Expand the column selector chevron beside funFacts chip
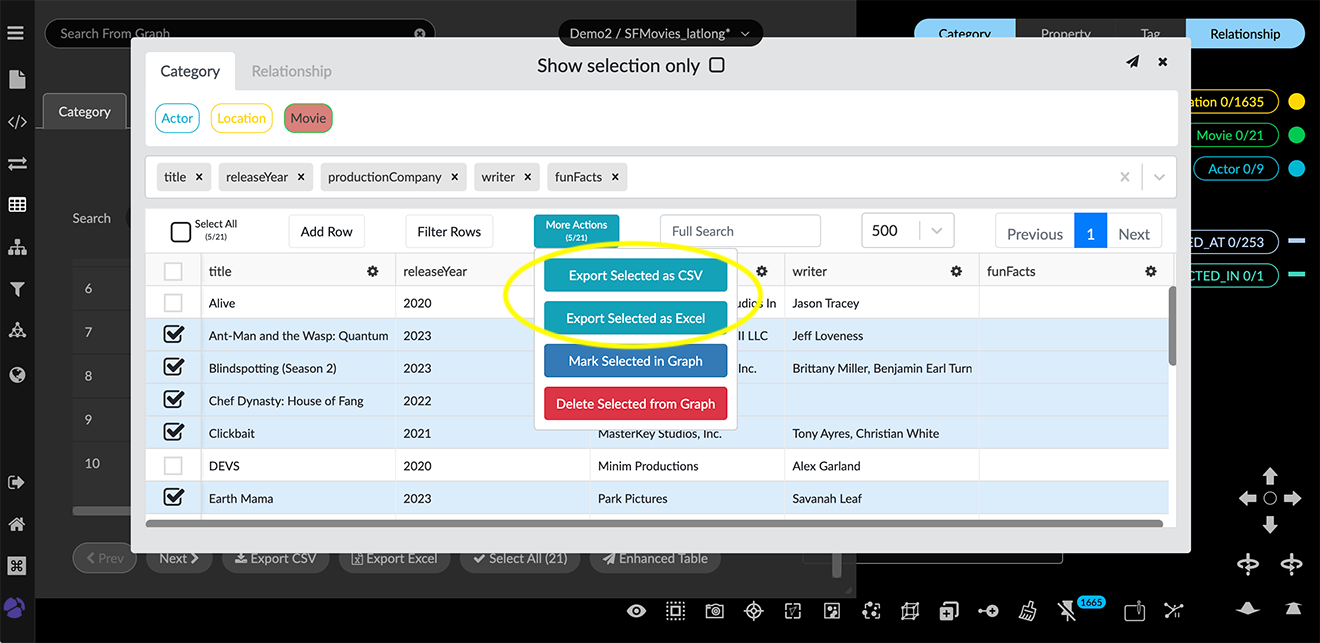1320x643 pixels. pyautogui.click(x=1158, y=177)
